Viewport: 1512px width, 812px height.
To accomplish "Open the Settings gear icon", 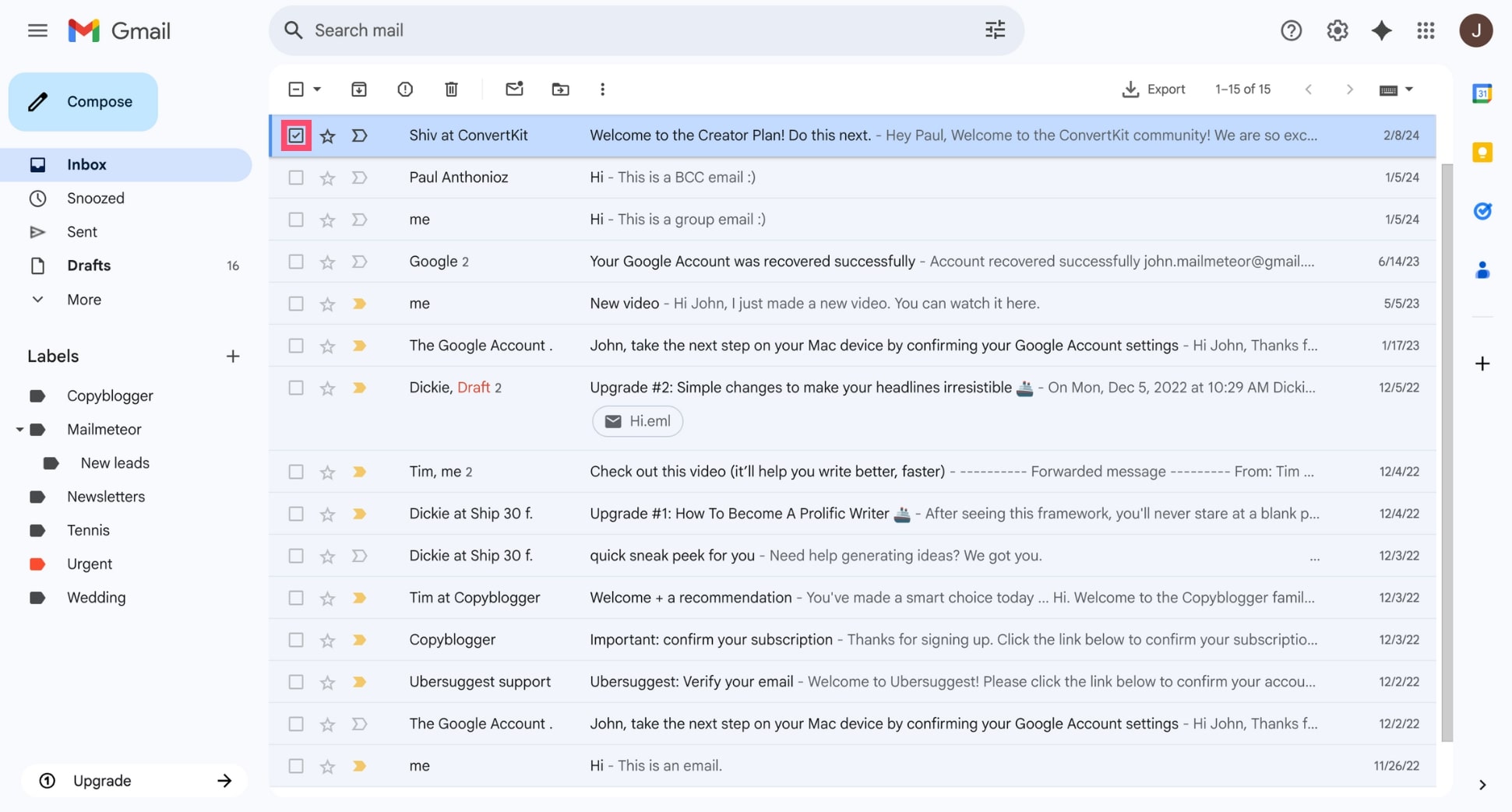I will 1337,30.
